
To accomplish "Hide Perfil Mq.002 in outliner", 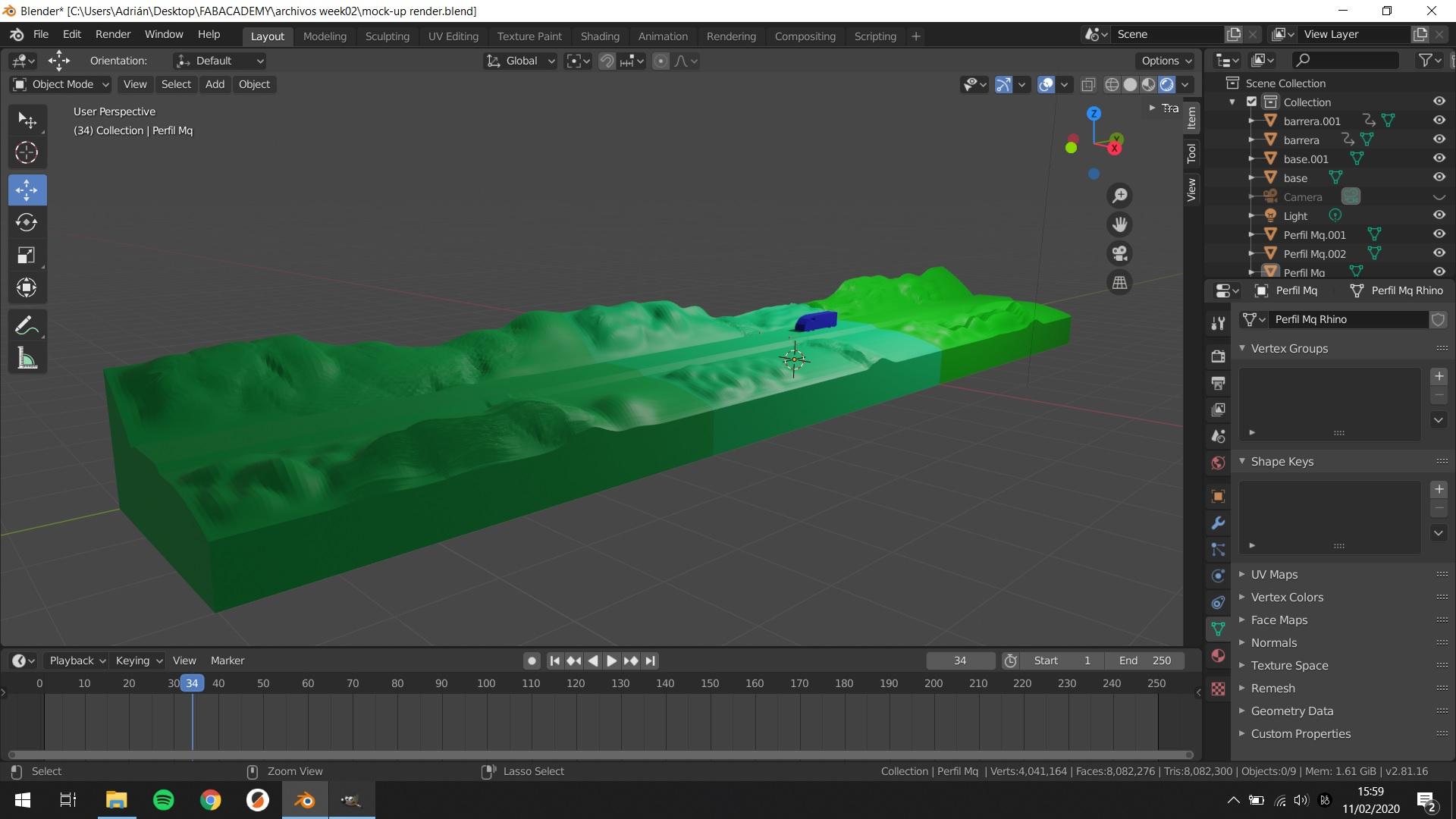I will coord(1439,253).
